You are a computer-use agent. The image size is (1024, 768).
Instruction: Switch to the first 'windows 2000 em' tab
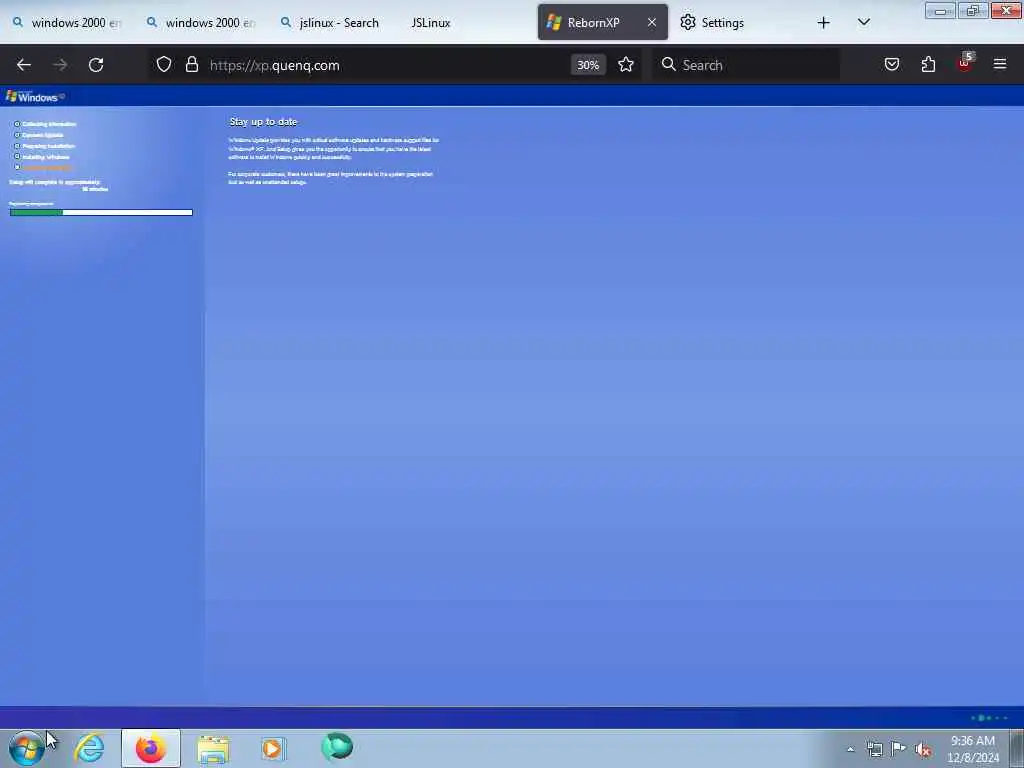(x=67, y=23)
